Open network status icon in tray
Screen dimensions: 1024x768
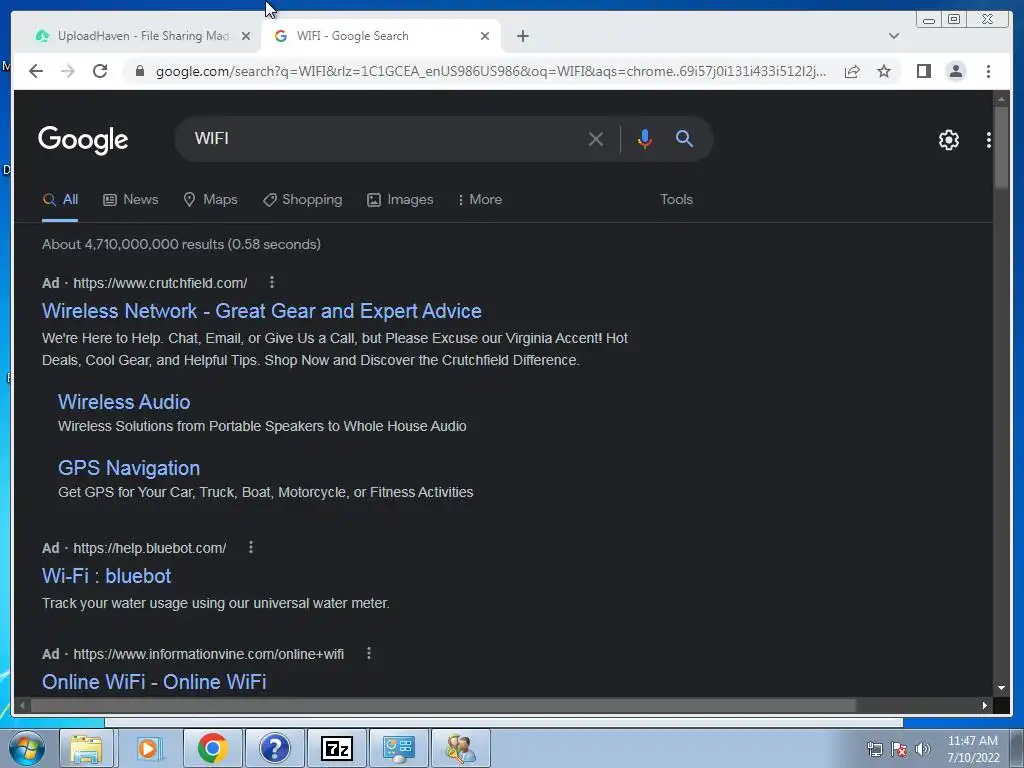click(874, 749)
